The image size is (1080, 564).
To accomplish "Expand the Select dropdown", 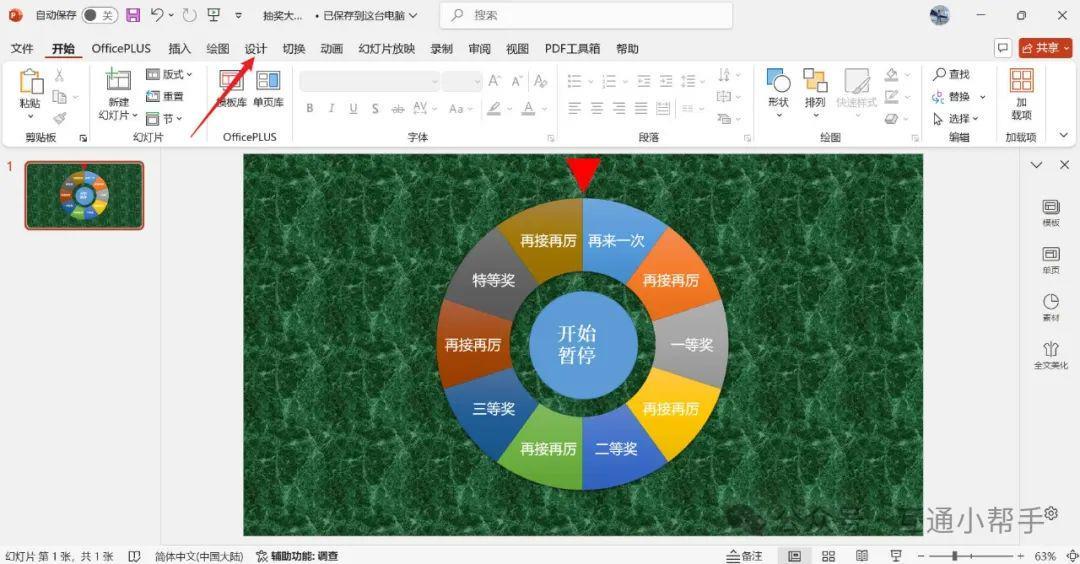I will click(956, 118).
